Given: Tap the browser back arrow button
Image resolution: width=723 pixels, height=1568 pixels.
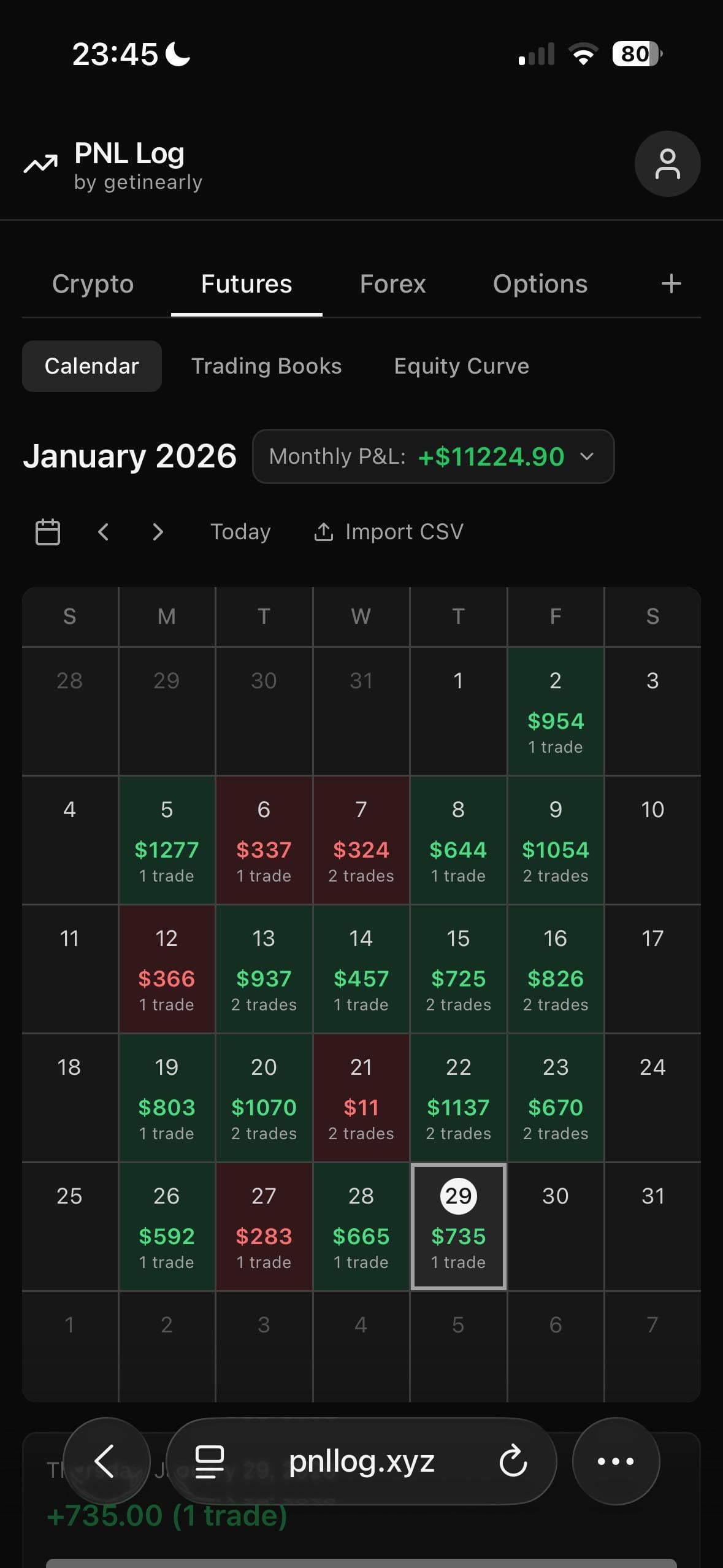Looking at the screenshot, I should (x=106, y=1461).
